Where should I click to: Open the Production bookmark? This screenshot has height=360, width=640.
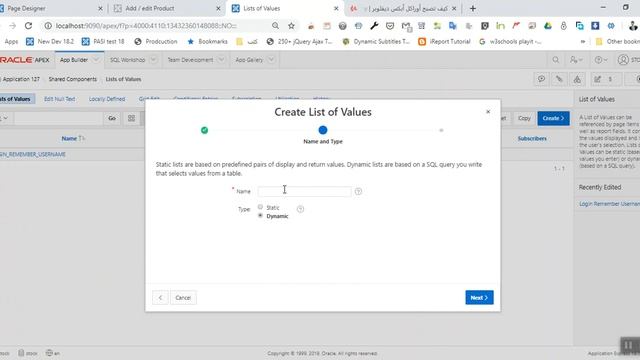click(156, 42)
